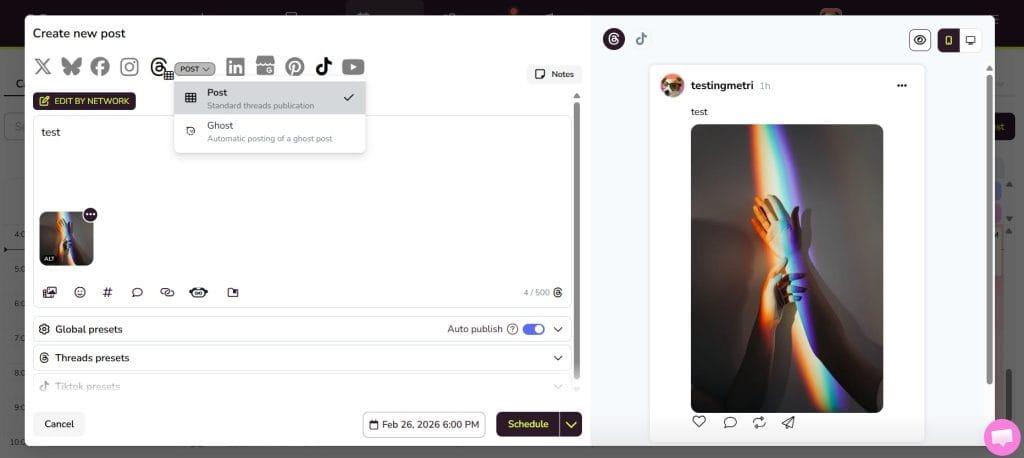Expand the Threads presets section

(302, 358)
